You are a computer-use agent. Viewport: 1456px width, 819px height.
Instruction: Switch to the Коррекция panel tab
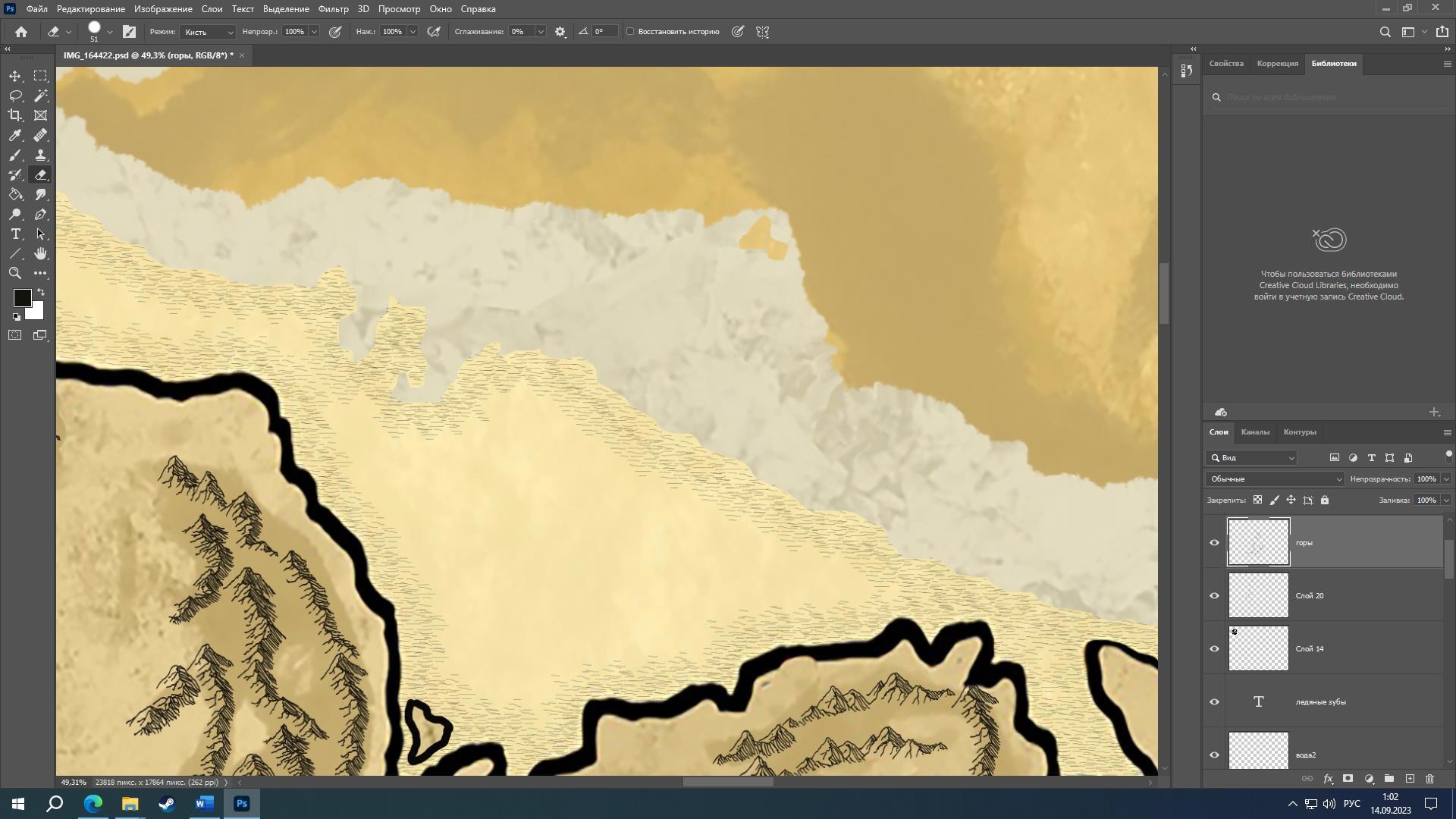(1277, 64)
